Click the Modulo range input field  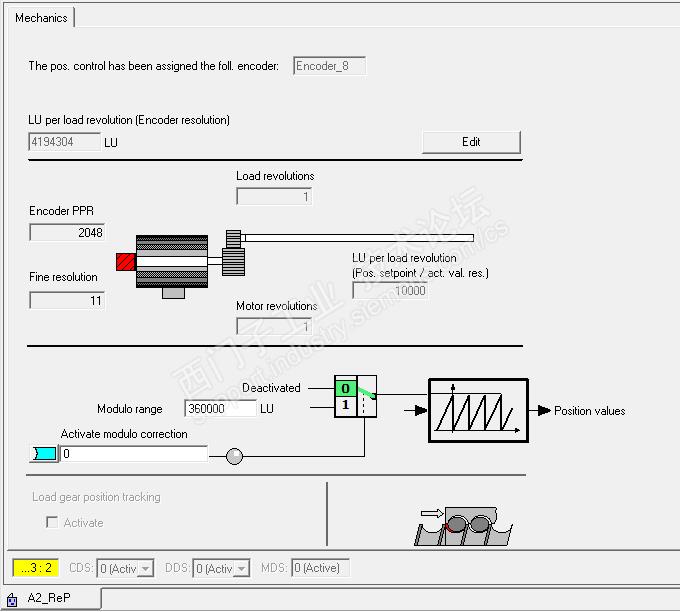[x=220, y=409]
